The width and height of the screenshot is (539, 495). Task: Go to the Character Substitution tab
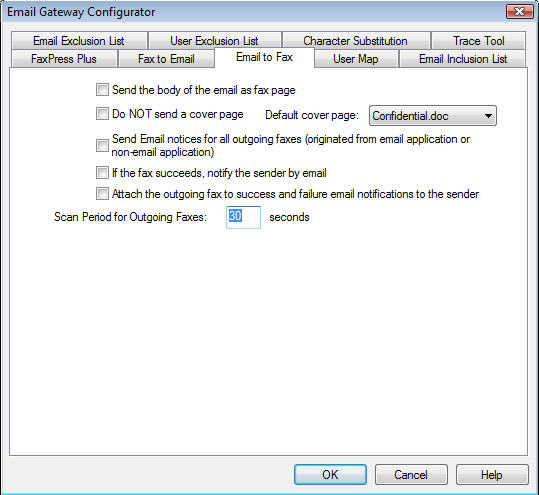pyautogui.click(x=356, y=41)
